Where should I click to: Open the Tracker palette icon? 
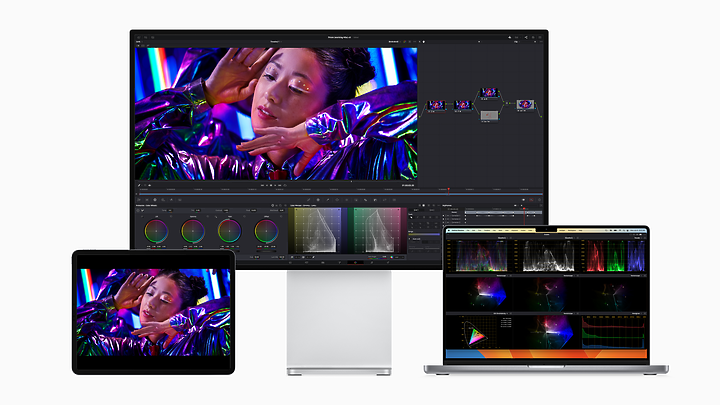tap(347, 200)
